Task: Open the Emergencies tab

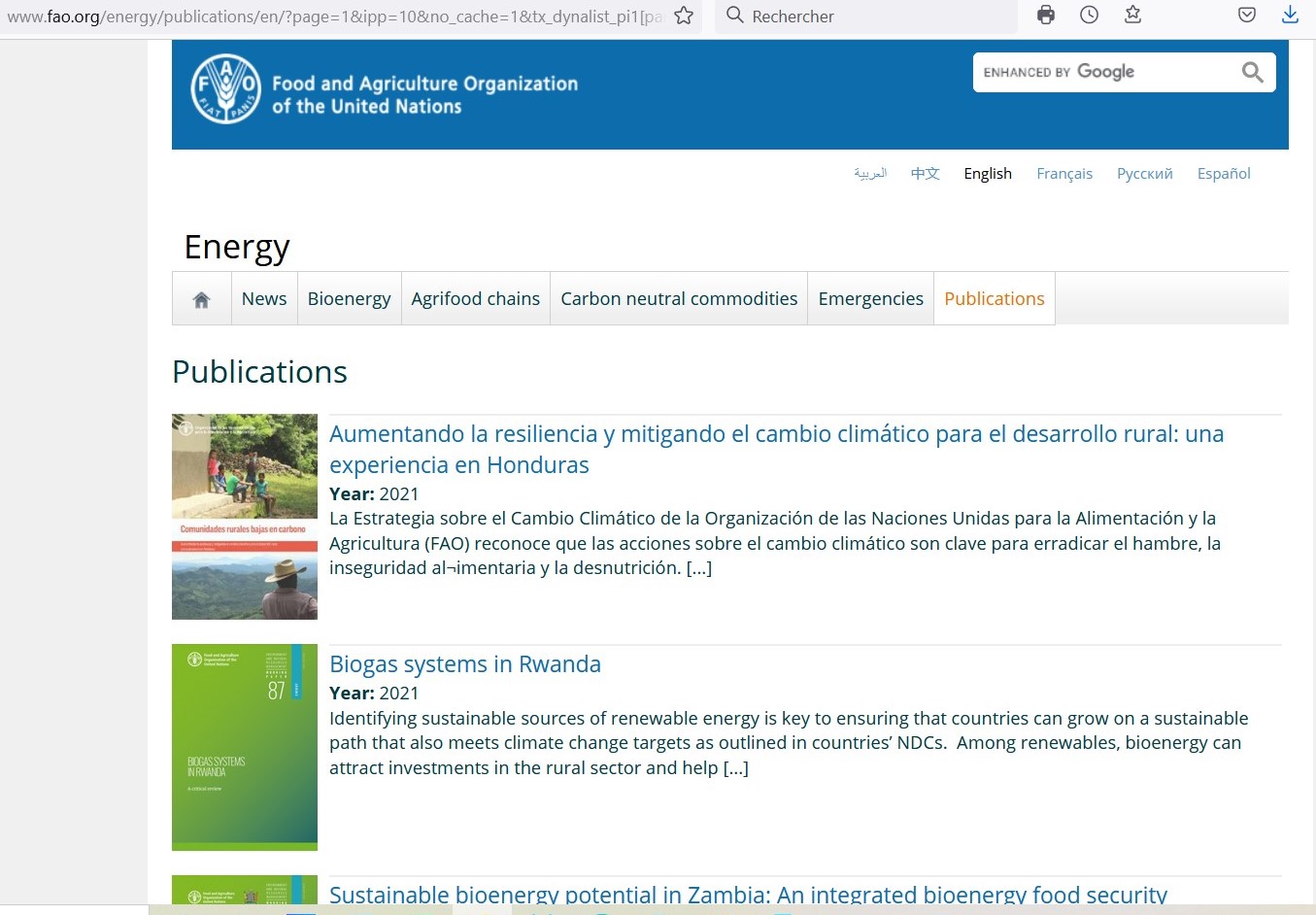Action: click(870, 299)
